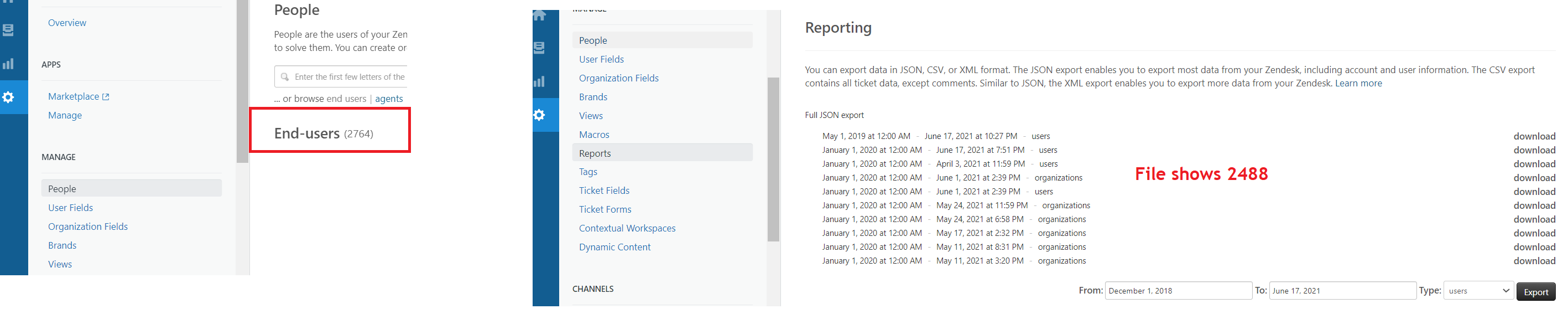Viewport: 1568px width, 319px height.
Task: Open Overview in the left menu
Action: coord(67,23)
